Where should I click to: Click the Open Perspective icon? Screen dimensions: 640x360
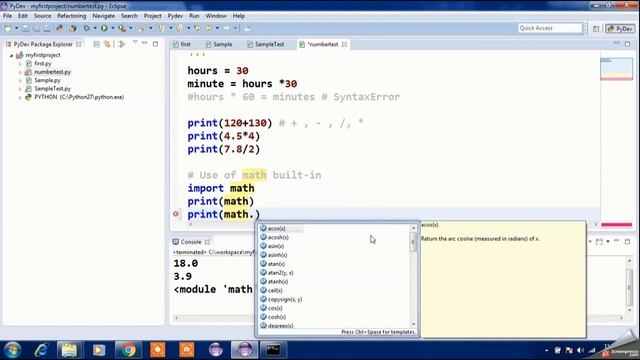596,29
